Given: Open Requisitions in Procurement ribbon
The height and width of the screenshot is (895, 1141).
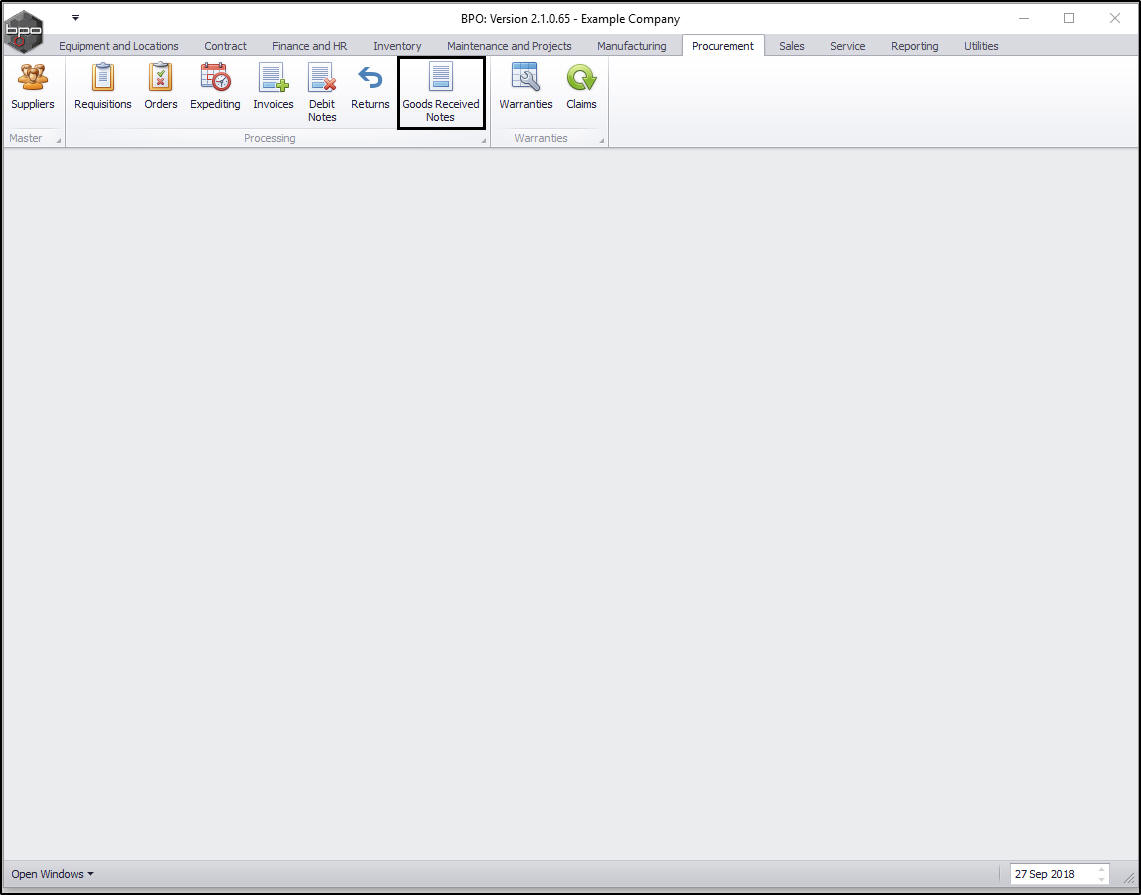Looking at the screenshot, I should [x=103, y=87].
